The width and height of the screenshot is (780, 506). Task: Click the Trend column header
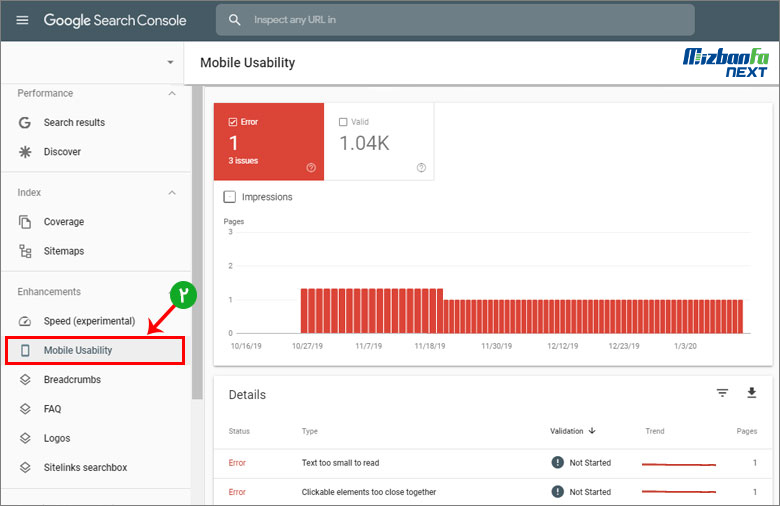[x=655, y=431]
